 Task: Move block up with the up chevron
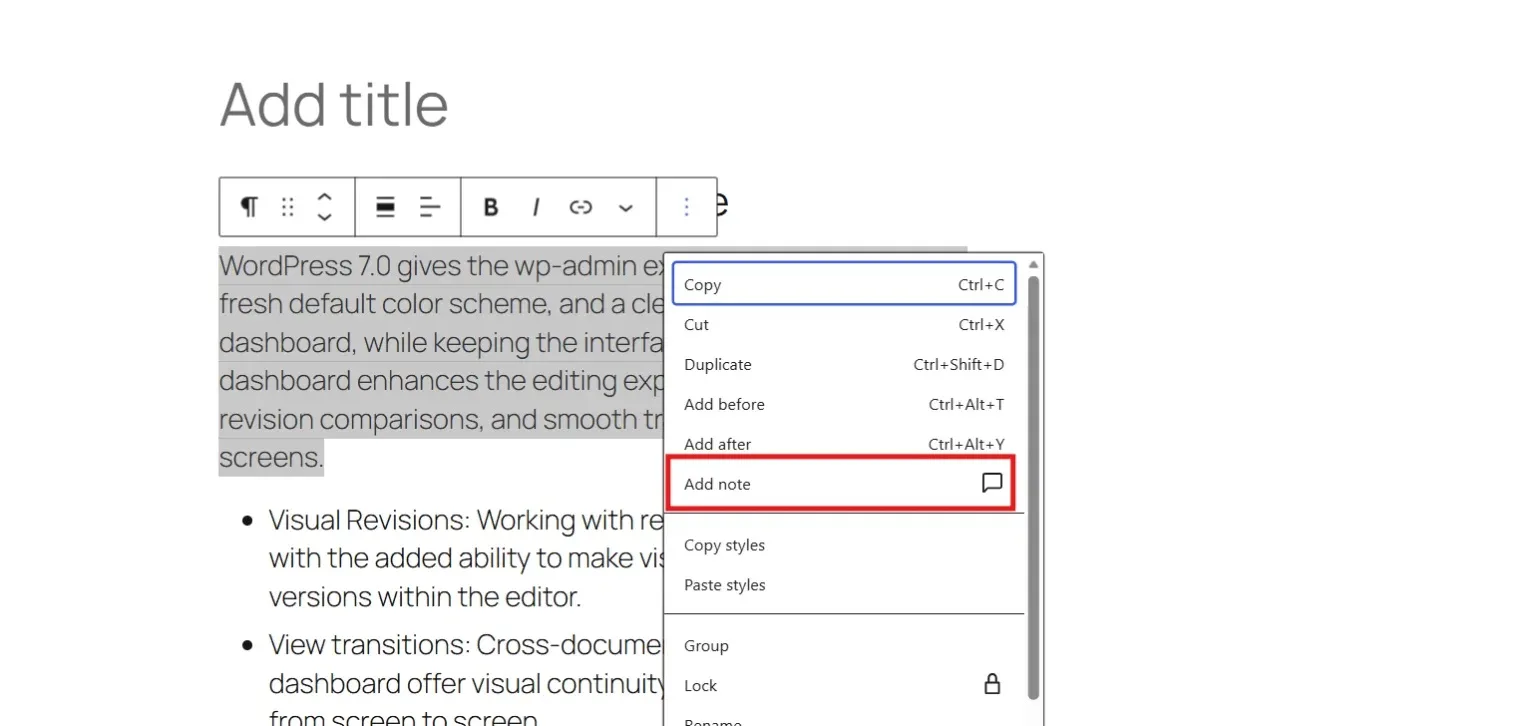324,197
